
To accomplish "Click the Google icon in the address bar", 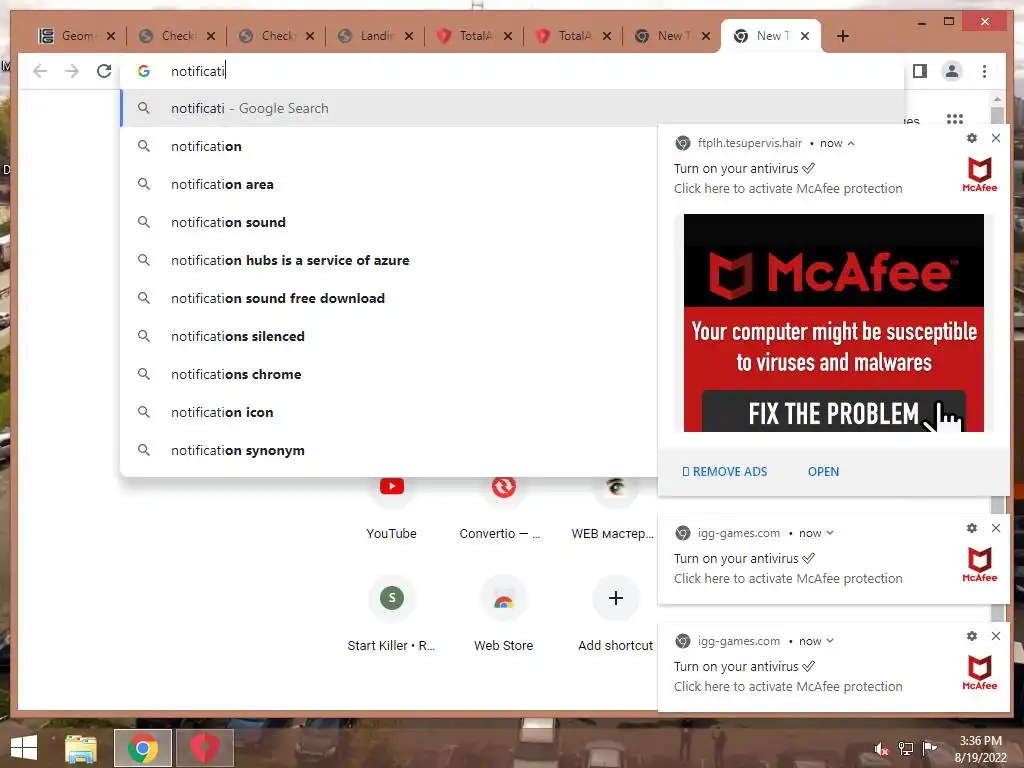I will pyautogui.click(x=144, y=71).
